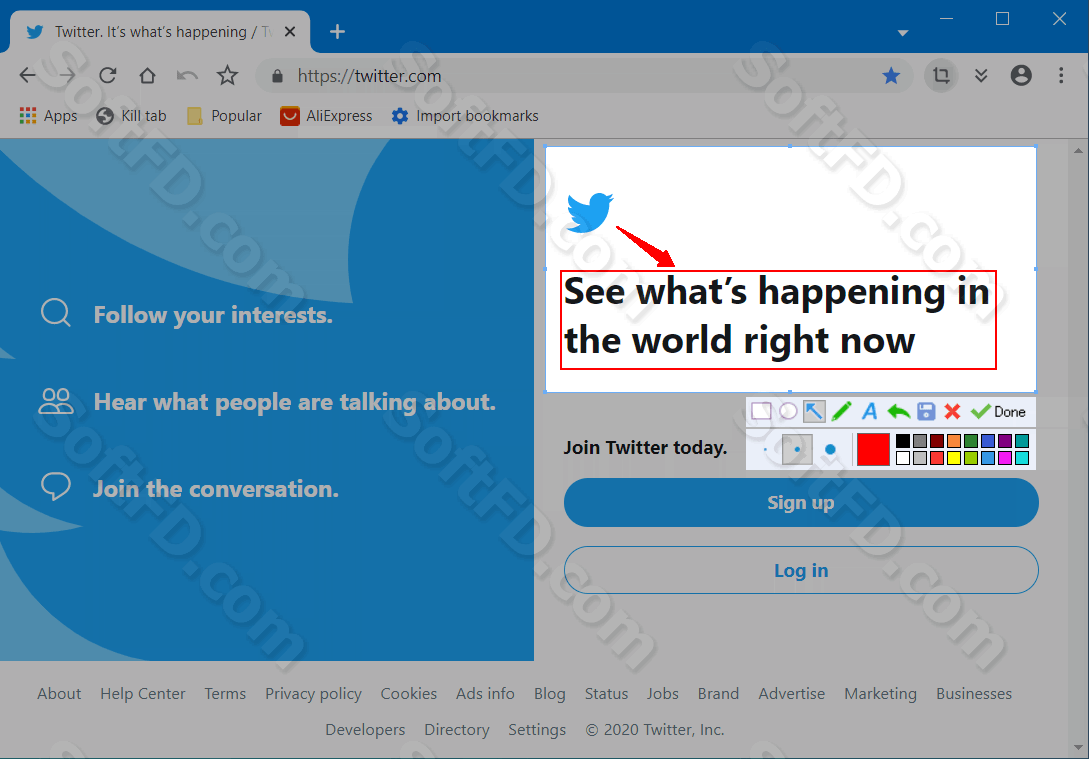The image size is (1089, 759).
Task: Open the Businesses footer link
Action: point(974,694)
